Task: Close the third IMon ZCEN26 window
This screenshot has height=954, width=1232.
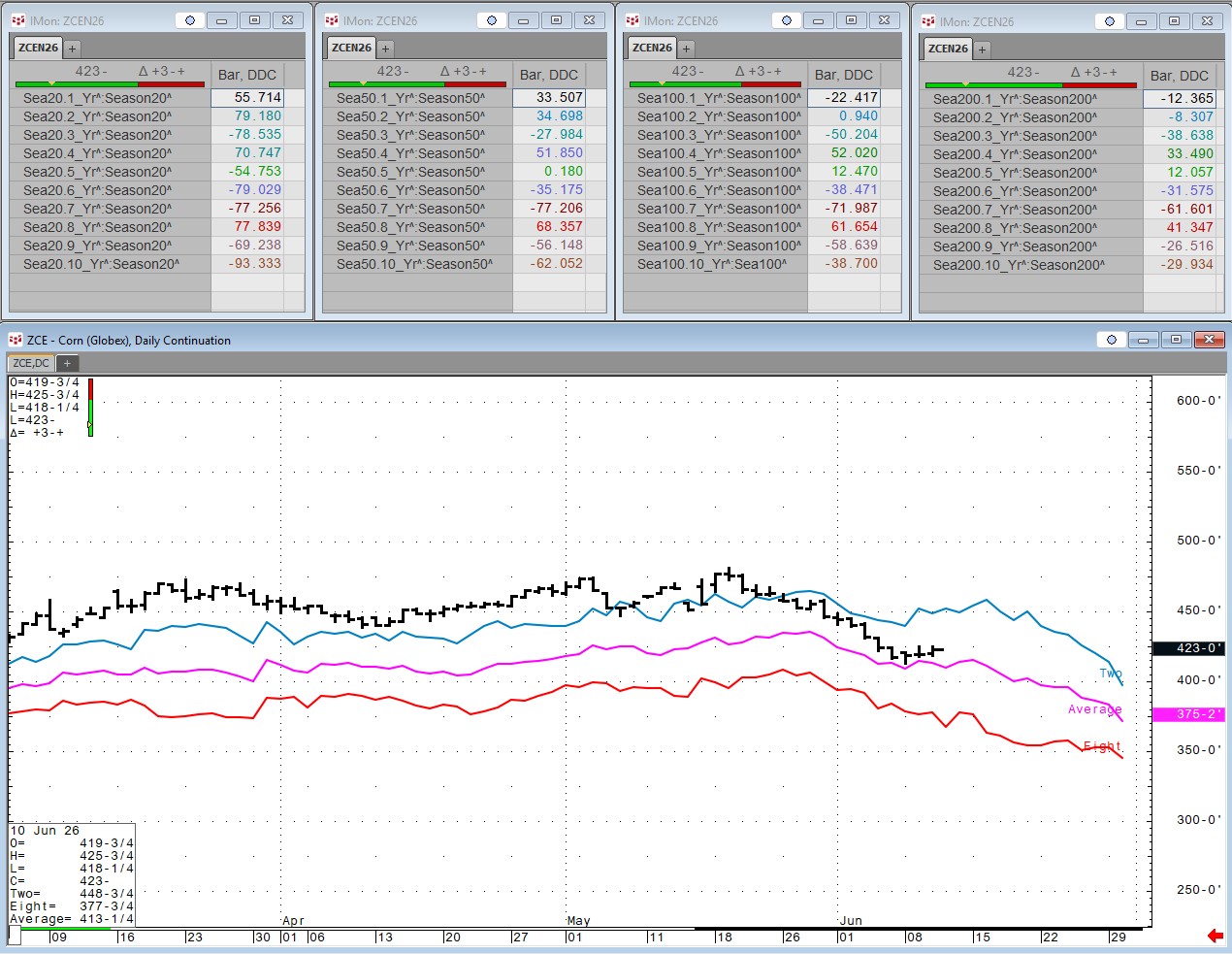Action: click(885, 20)
